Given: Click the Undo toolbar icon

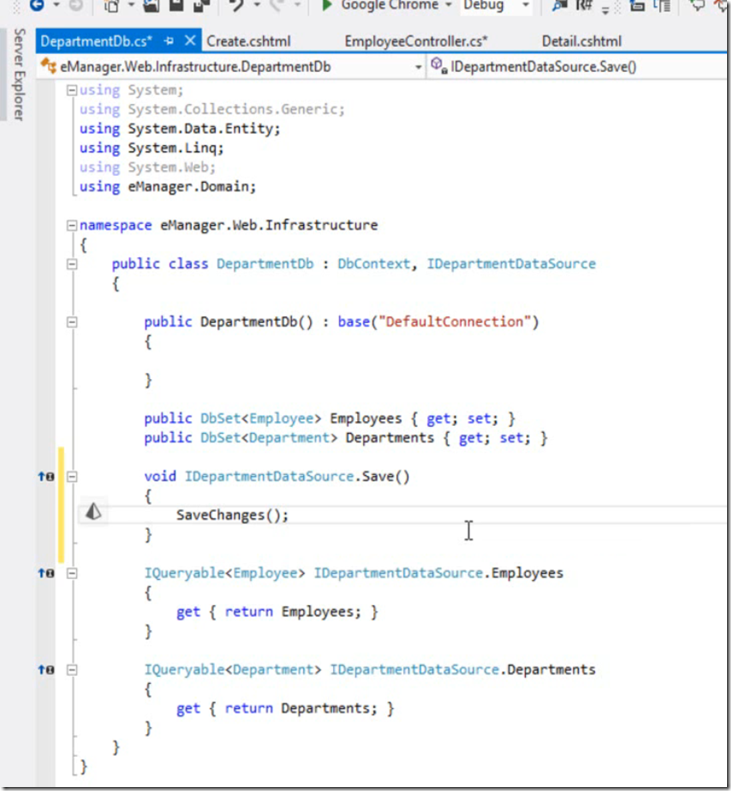Looking at the screenshot, I should click(x=236, y=5).
